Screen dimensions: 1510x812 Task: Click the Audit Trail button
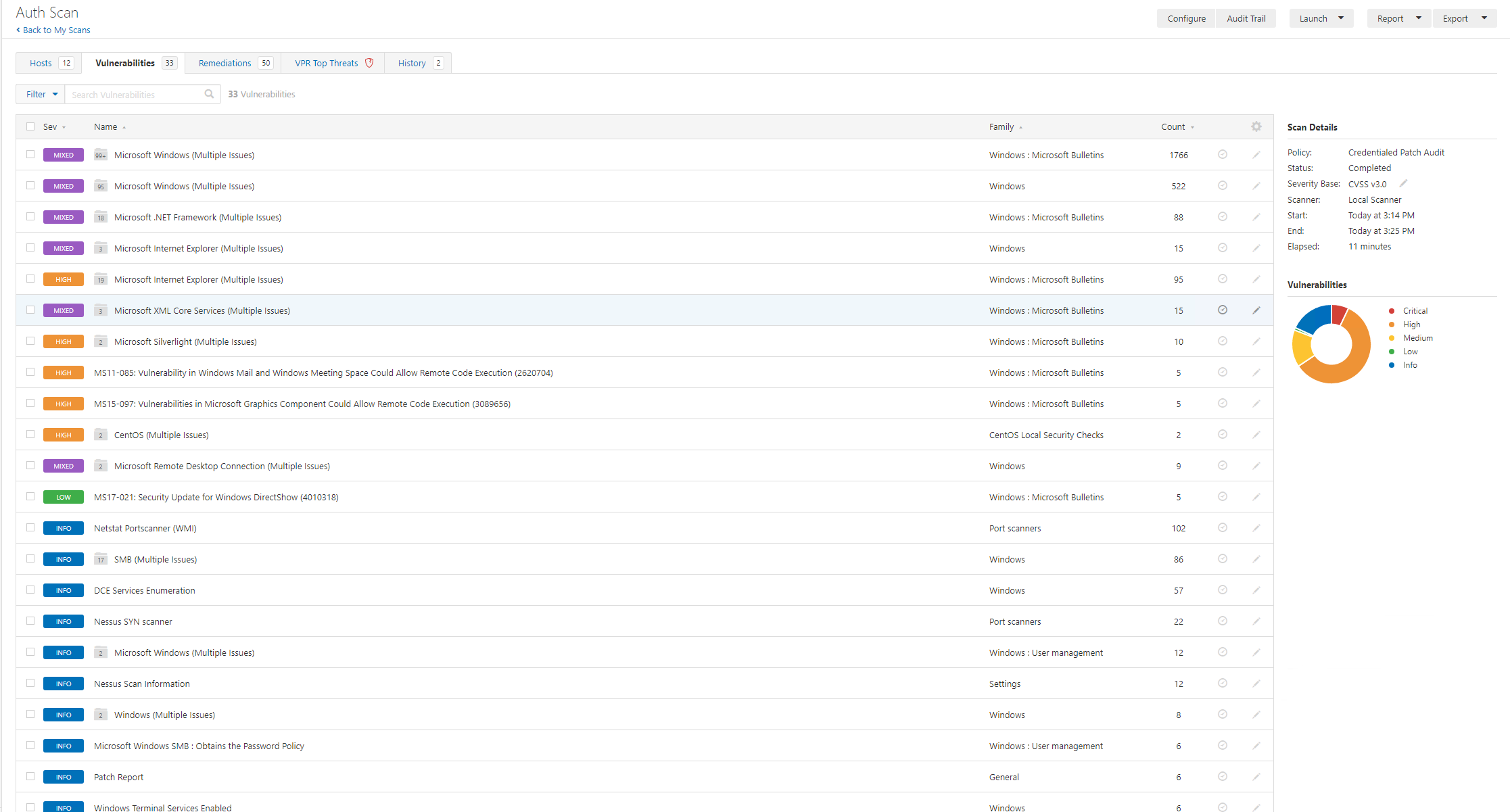click(1246, 18)
